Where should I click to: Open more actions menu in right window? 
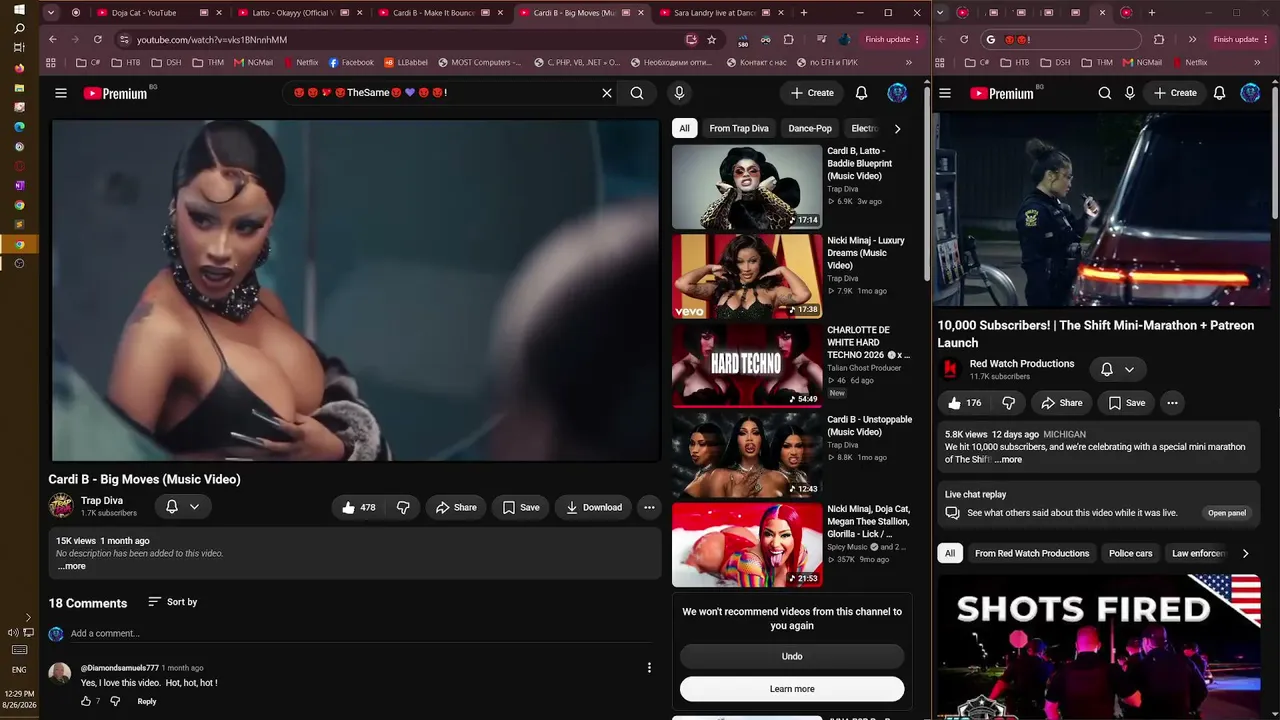1172,403
